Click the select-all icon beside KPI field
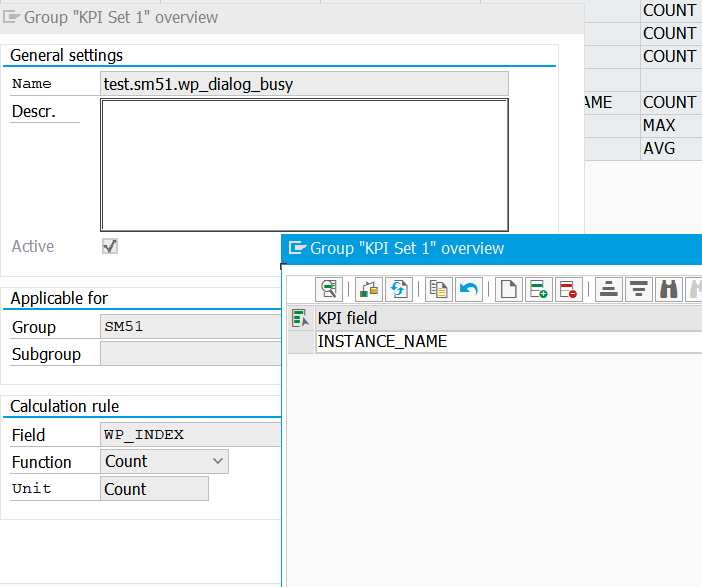 (299, 319)
